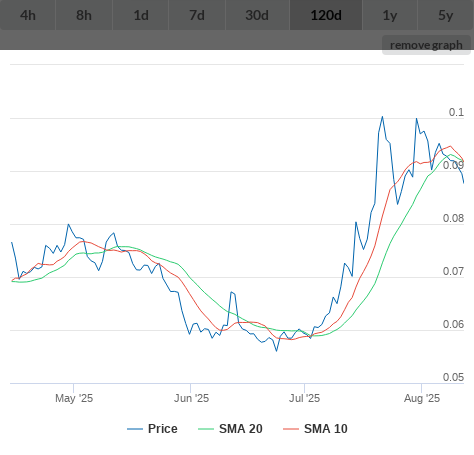Choose the 1d time range tab
This screenshot has width=474, height=455.
(x=141, y=15)
